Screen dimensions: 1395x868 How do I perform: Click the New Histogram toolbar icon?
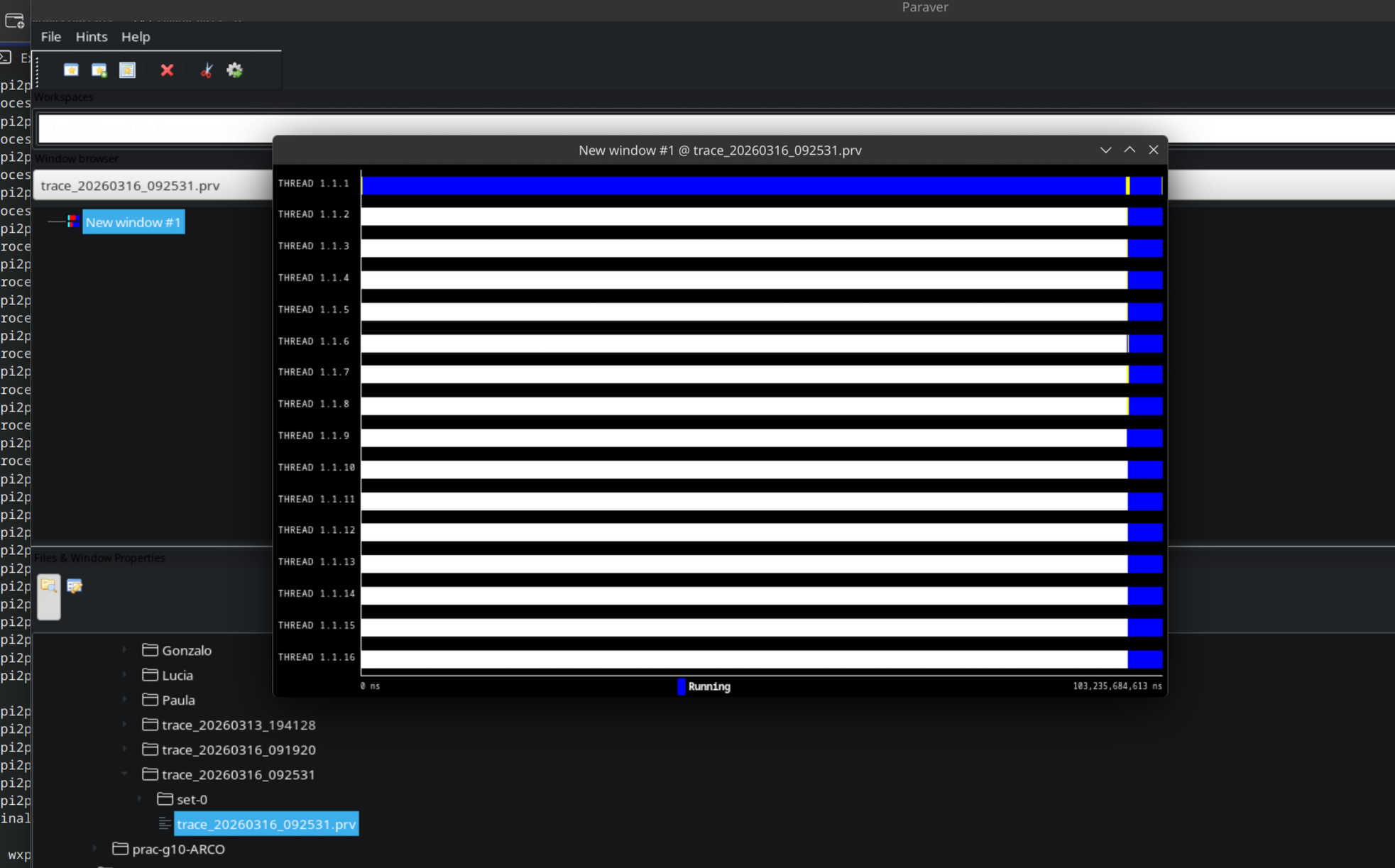coord(127,70)
